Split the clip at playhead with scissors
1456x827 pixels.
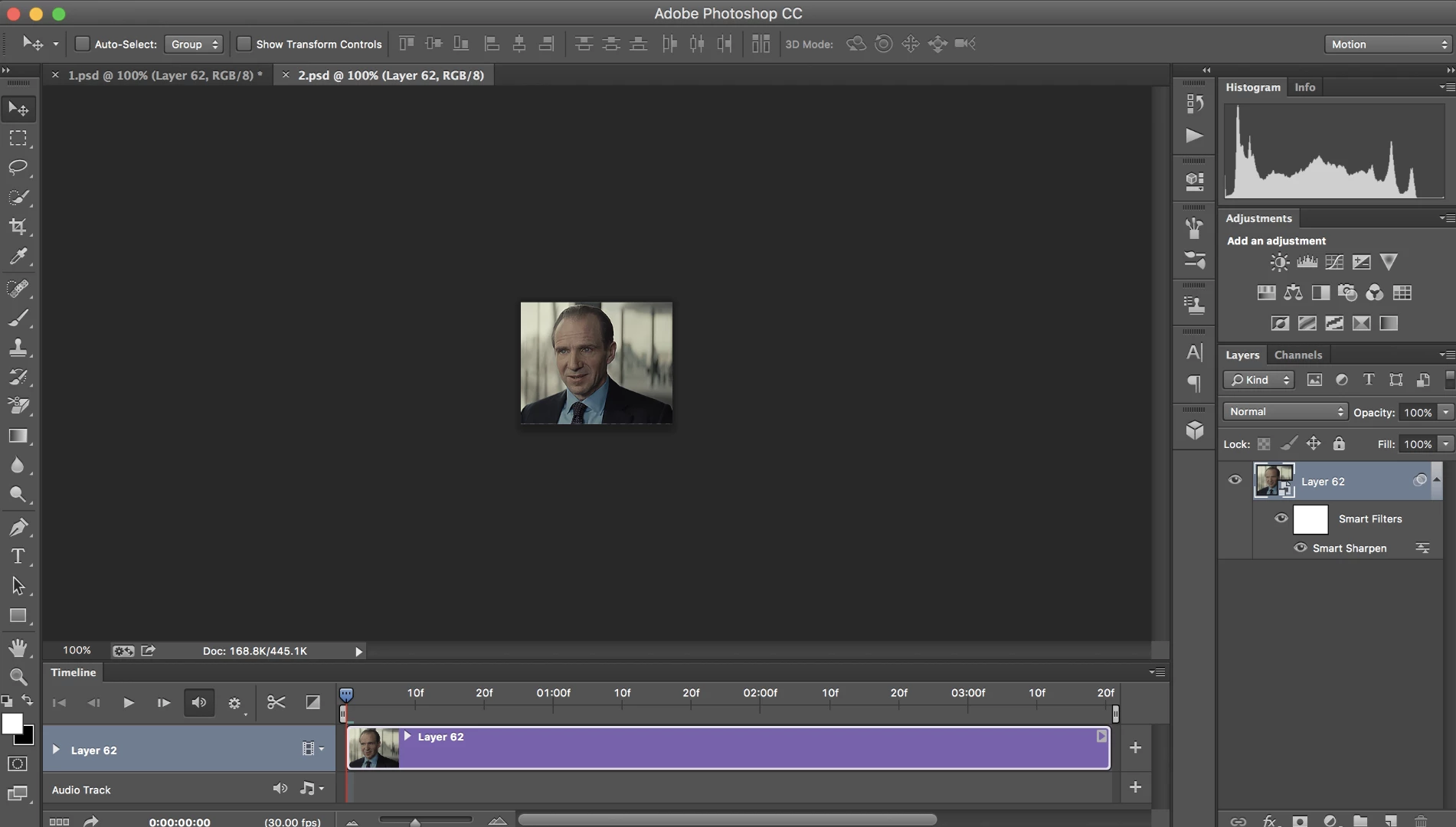click(276, 702)
